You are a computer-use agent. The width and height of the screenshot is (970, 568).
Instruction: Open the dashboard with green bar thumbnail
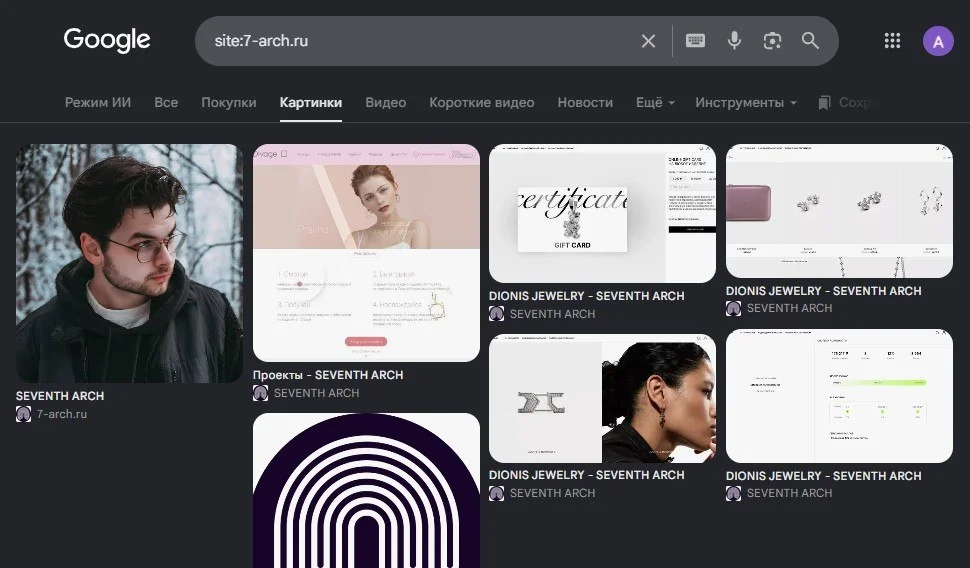click(839, 396)
